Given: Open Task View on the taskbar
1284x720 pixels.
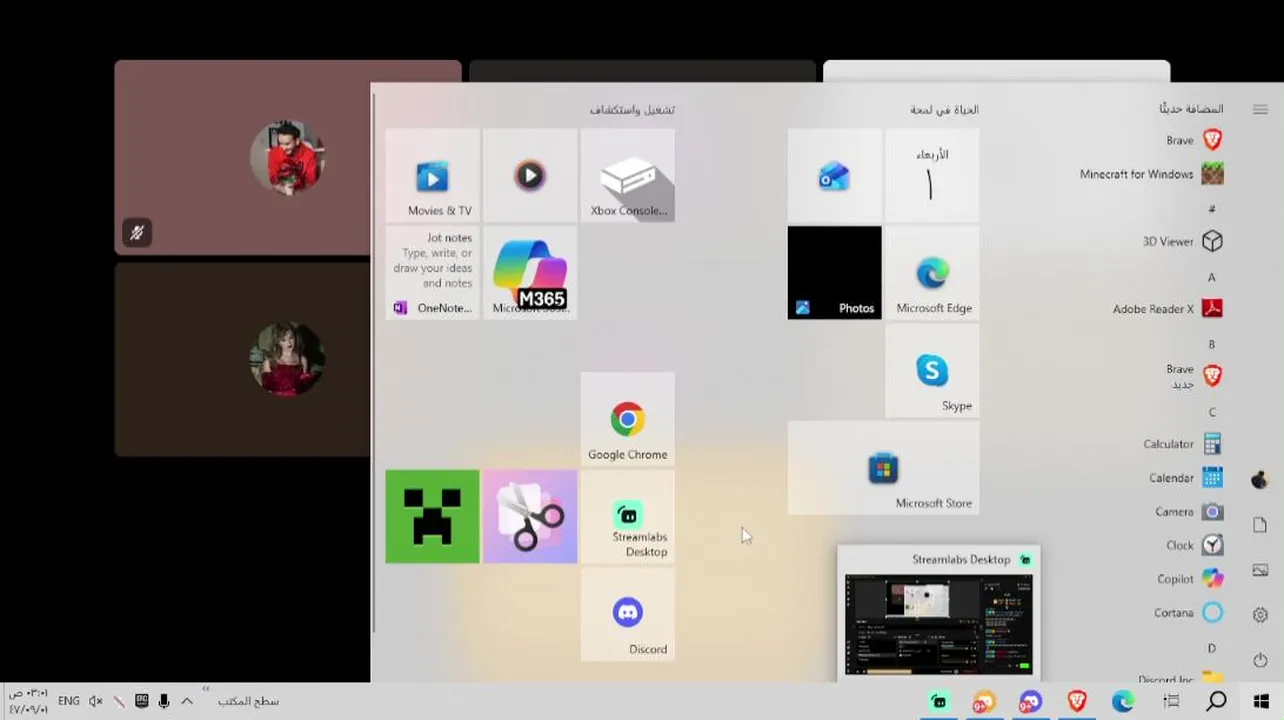Looking at the screenshot, I should pos(1171,701).
